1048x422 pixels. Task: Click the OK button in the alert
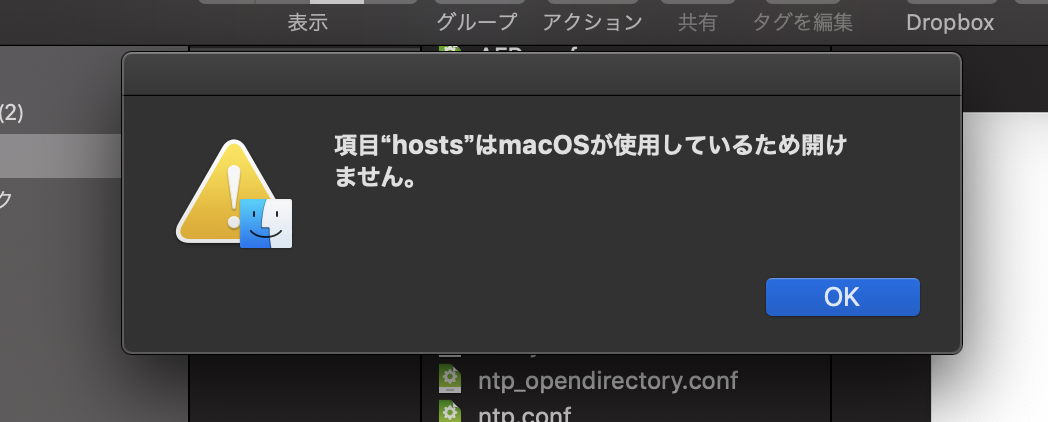pyautogui.click(x=842, y=297)
